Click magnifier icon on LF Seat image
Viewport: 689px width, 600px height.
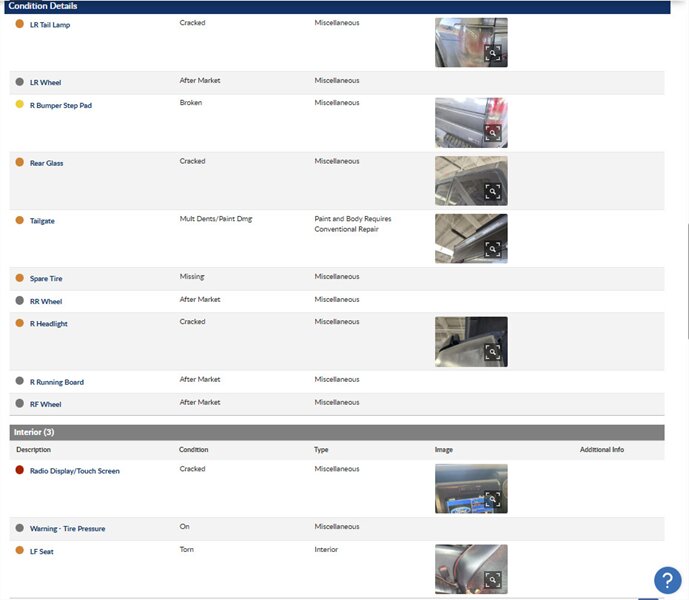[x=492, y=580]
